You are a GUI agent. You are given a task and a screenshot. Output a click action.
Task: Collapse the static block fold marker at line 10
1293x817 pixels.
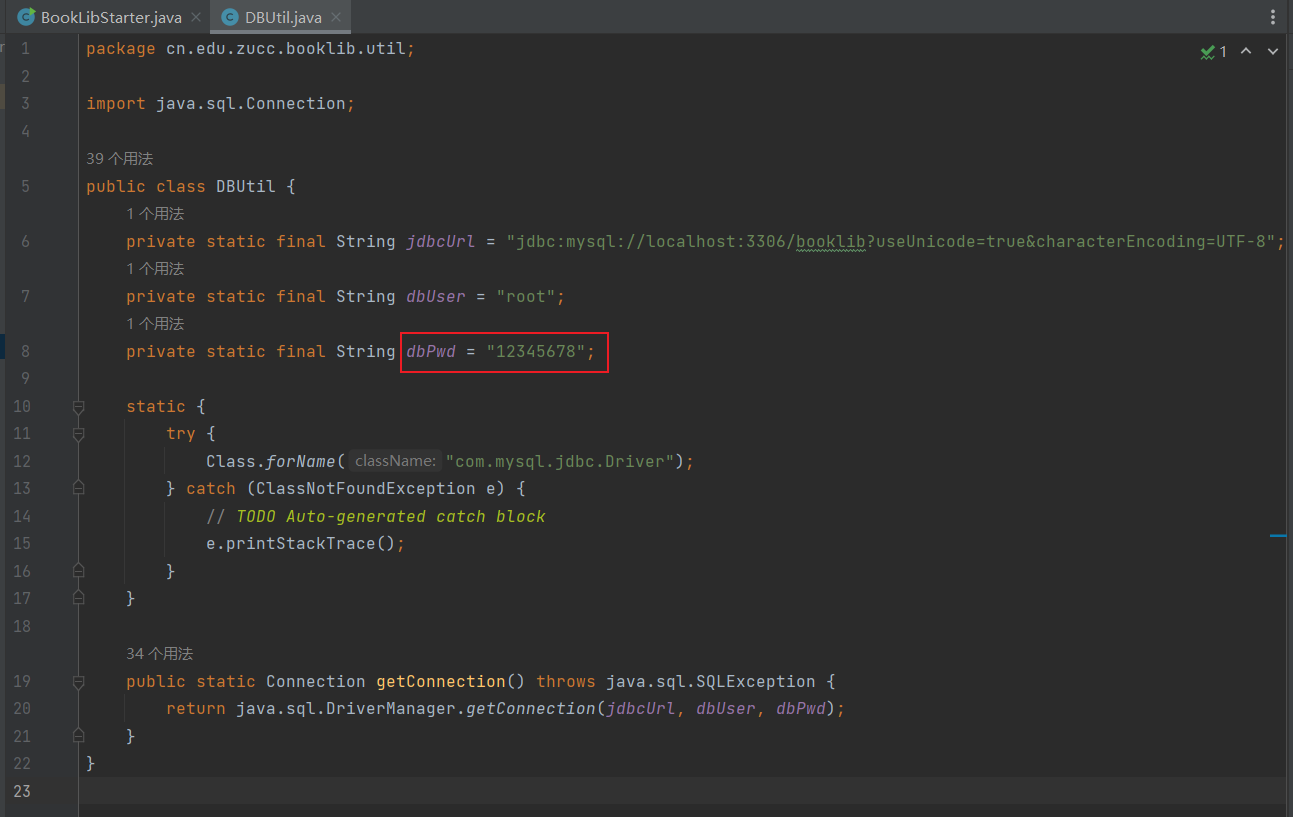coord(78,407)
